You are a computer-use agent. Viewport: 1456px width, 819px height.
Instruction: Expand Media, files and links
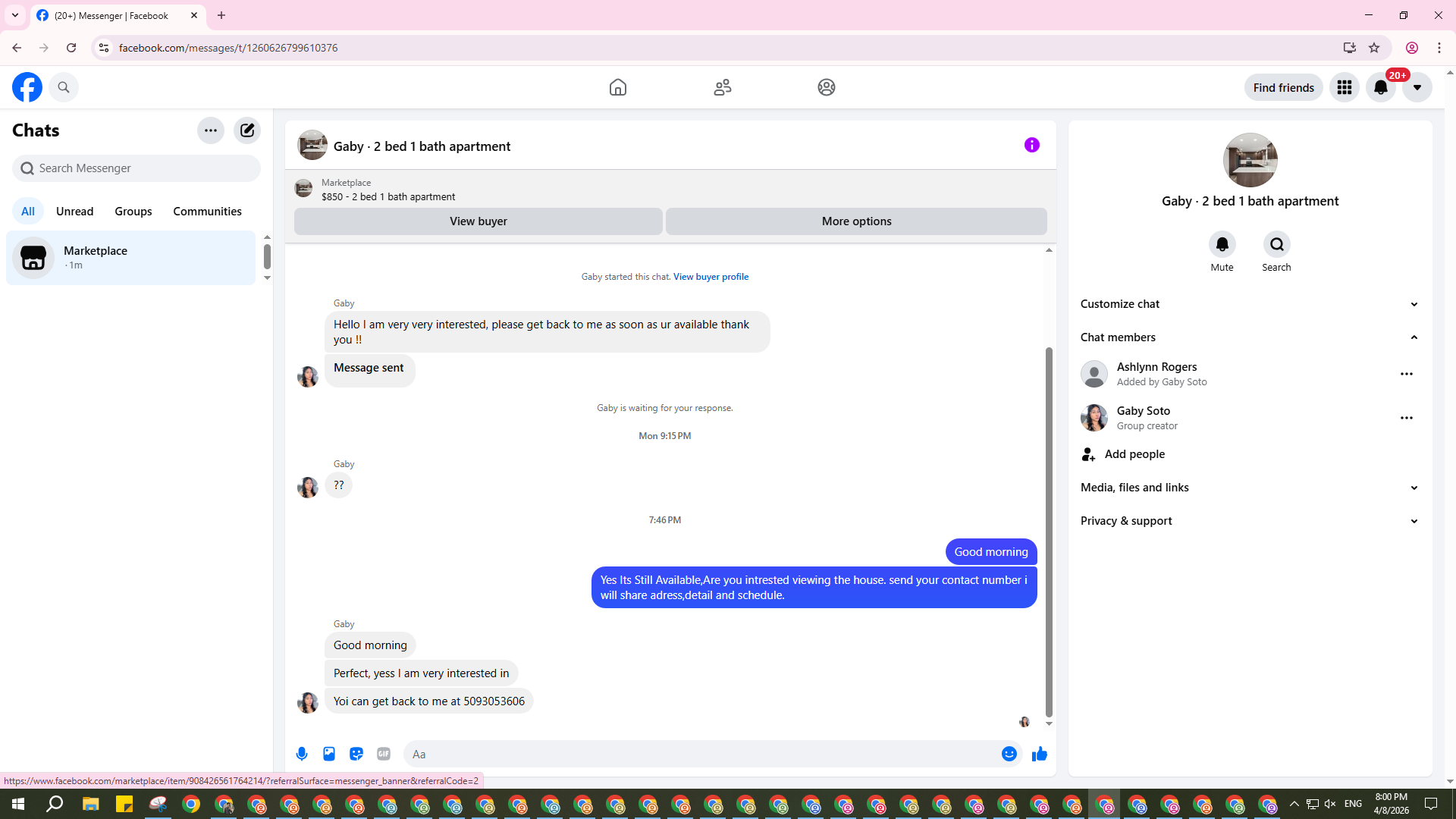[1249, 488]
